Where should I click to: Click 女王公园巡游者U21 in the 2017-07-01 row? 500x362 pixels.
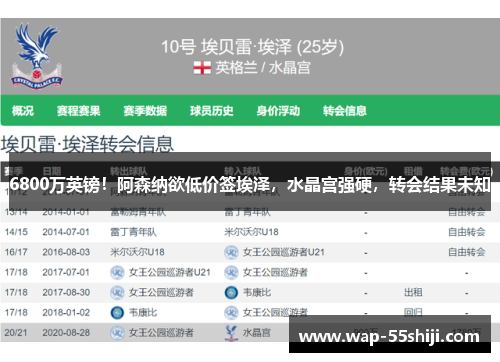170,272
